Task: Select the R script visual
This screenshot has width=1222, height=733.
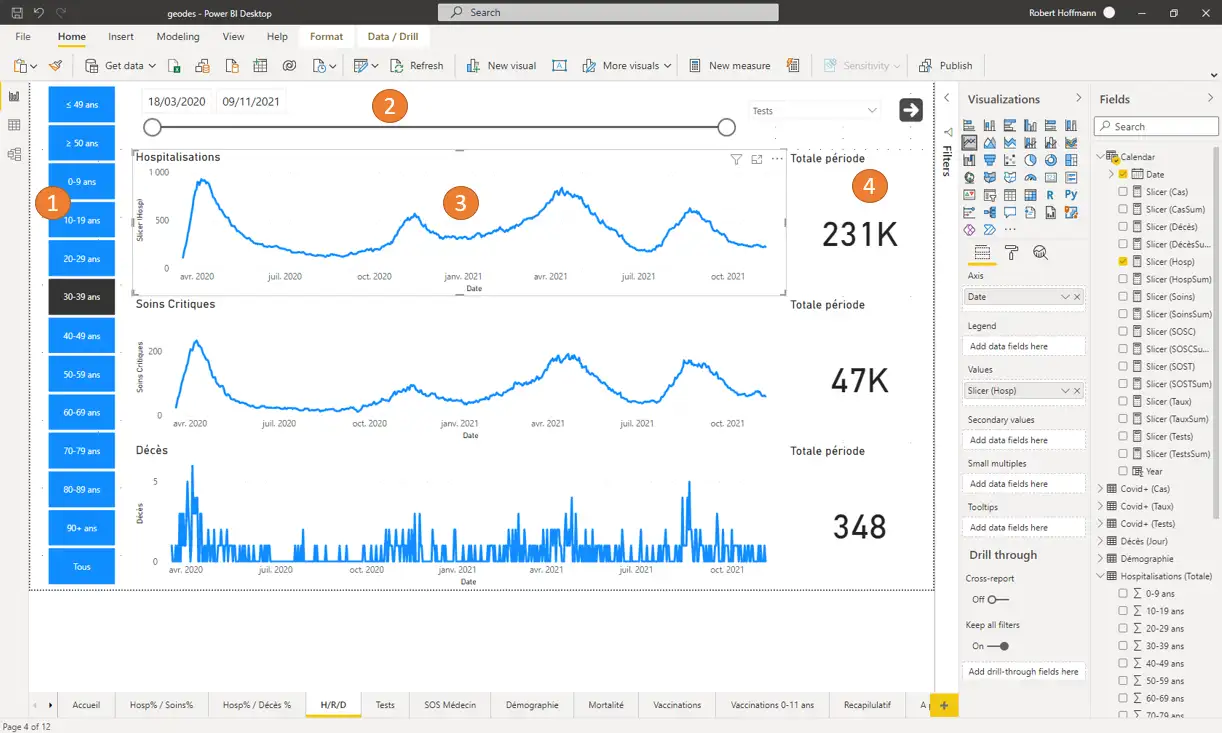Action: click(1050, 195)
